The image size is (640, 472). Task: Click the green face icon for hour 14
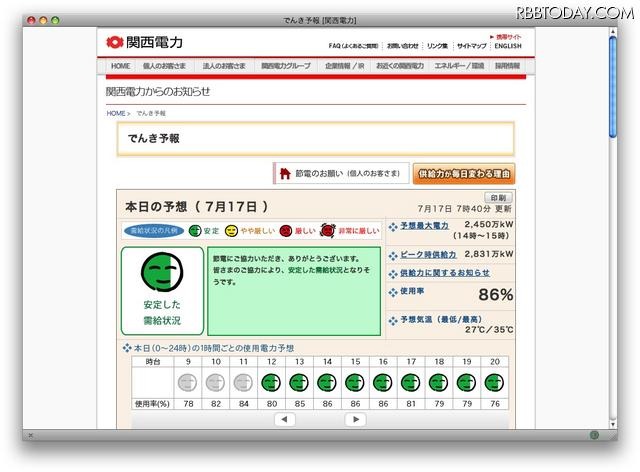(327, 383)
